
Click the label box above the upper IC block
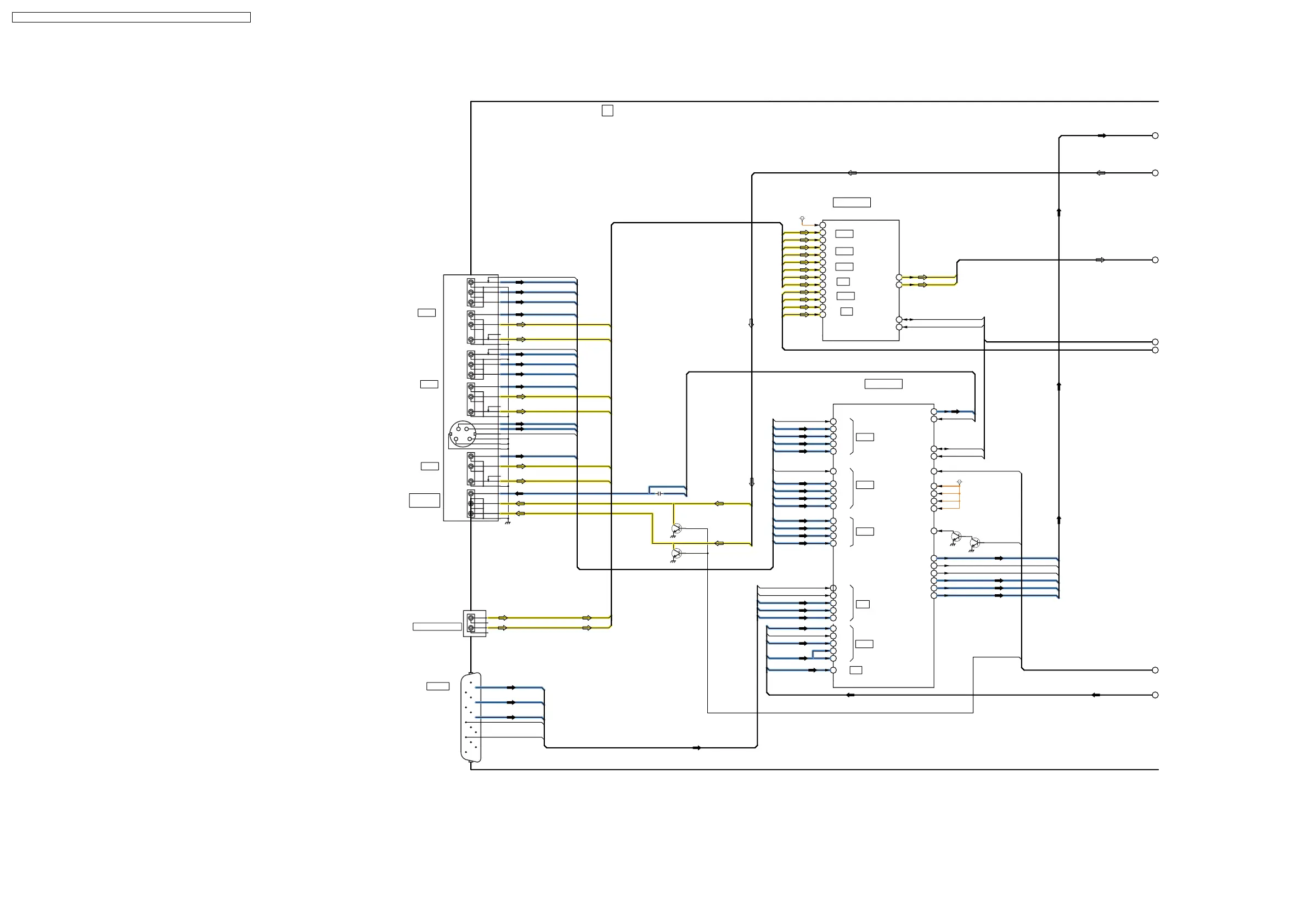tap(851, 202)
